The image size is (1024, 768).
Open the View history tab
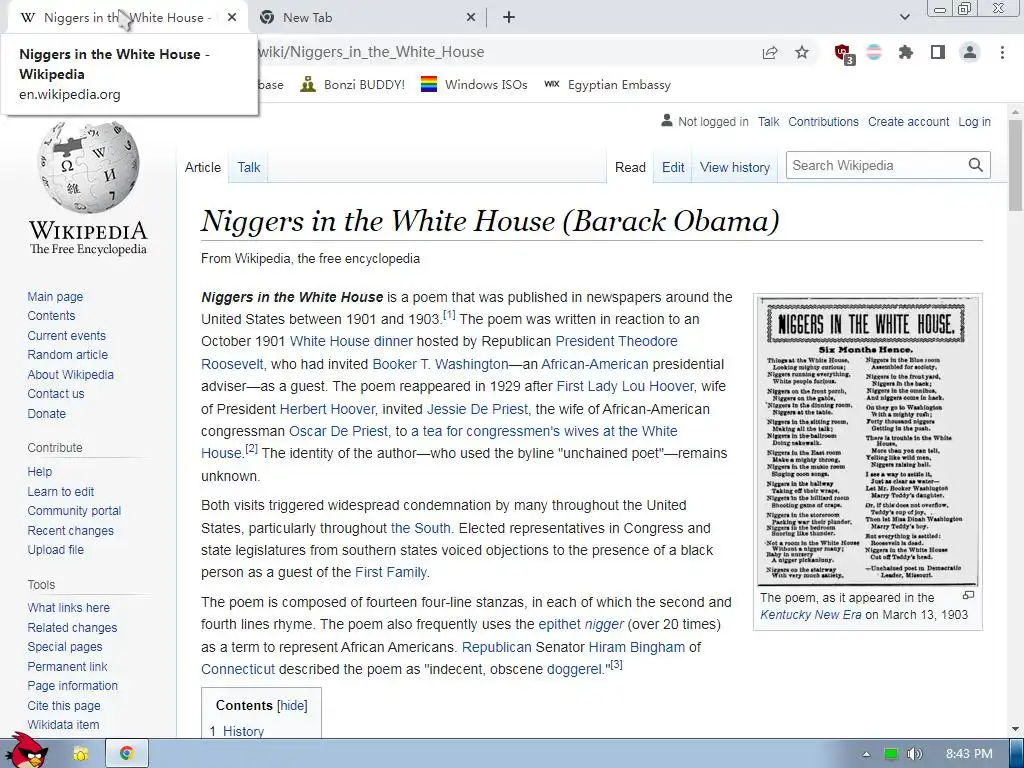[735, 167]
